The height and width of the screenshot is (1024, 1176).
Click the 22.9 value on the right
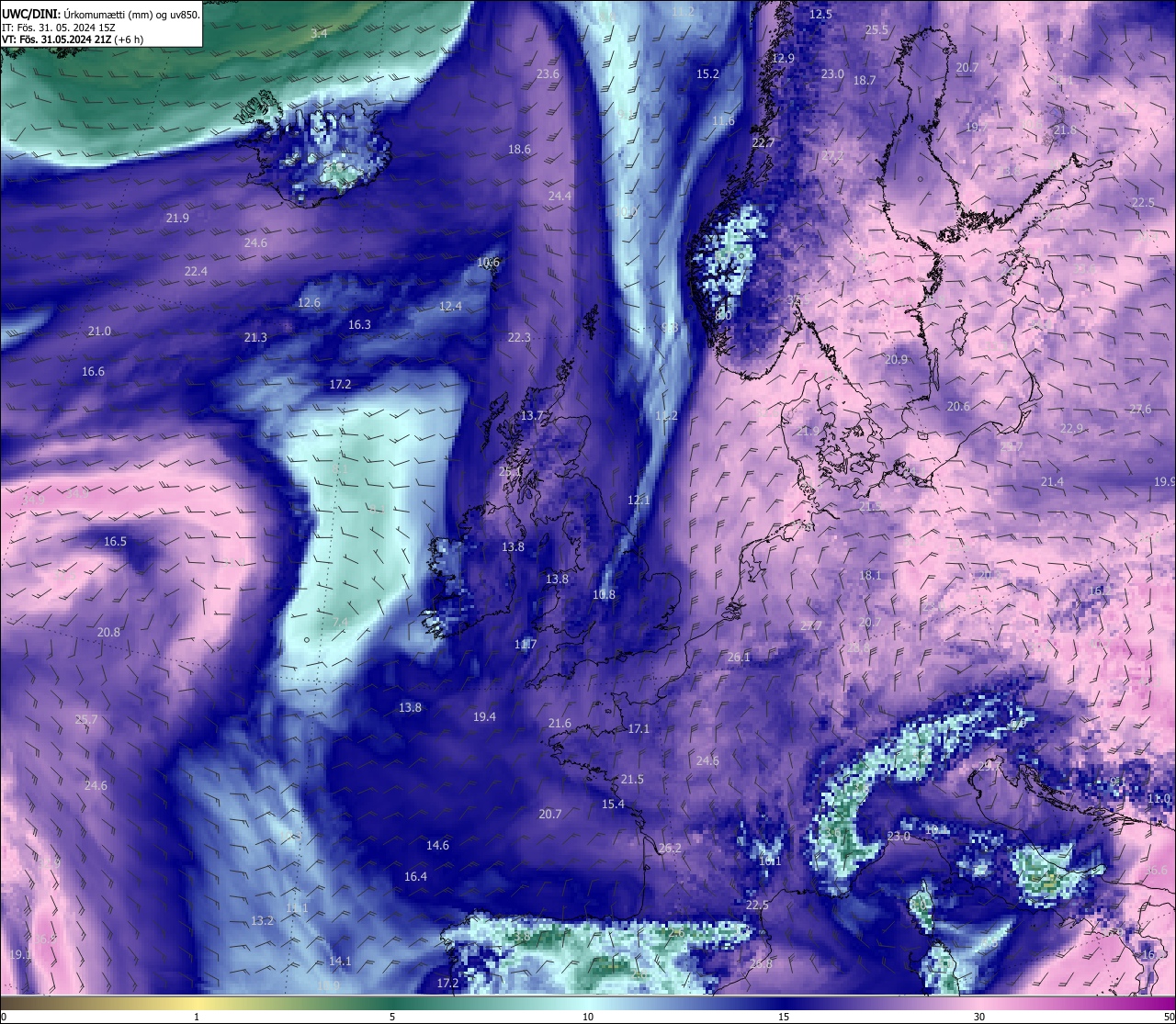[x=1071, y=429]
